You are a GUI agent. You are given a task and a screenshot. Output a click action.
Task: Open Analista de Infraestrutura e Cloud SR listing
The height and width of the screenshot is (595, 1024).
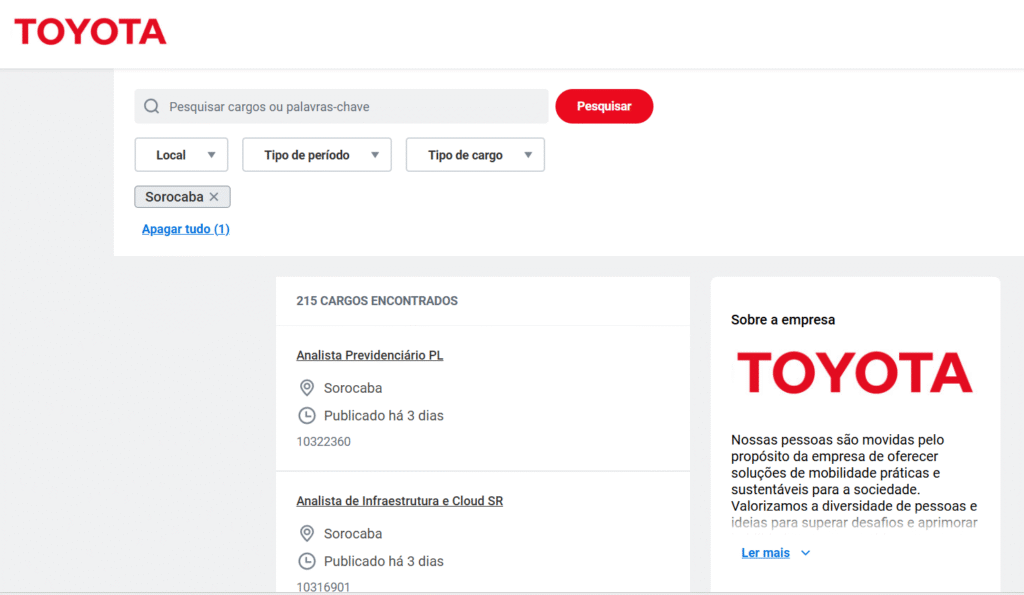(399, 501)
